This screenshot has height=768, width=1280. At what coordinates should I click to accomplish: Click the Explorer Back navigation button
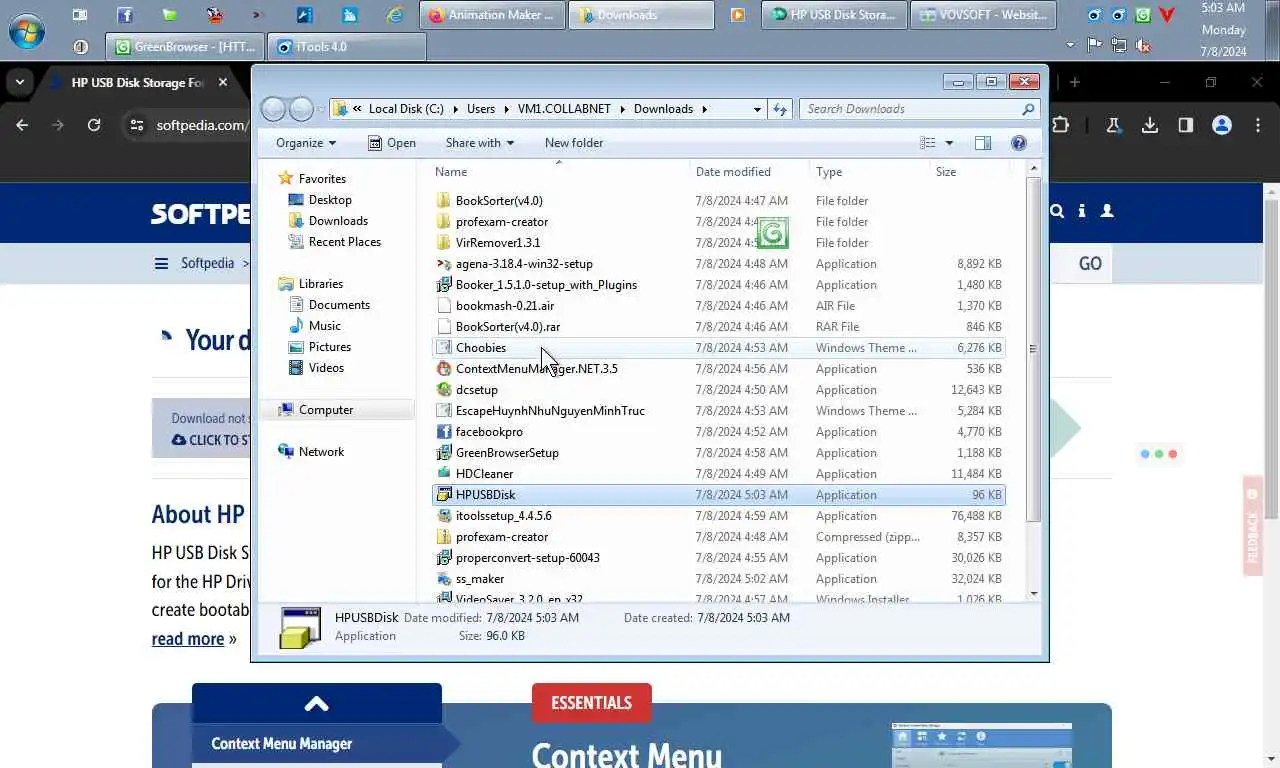(x=273, y=109)
